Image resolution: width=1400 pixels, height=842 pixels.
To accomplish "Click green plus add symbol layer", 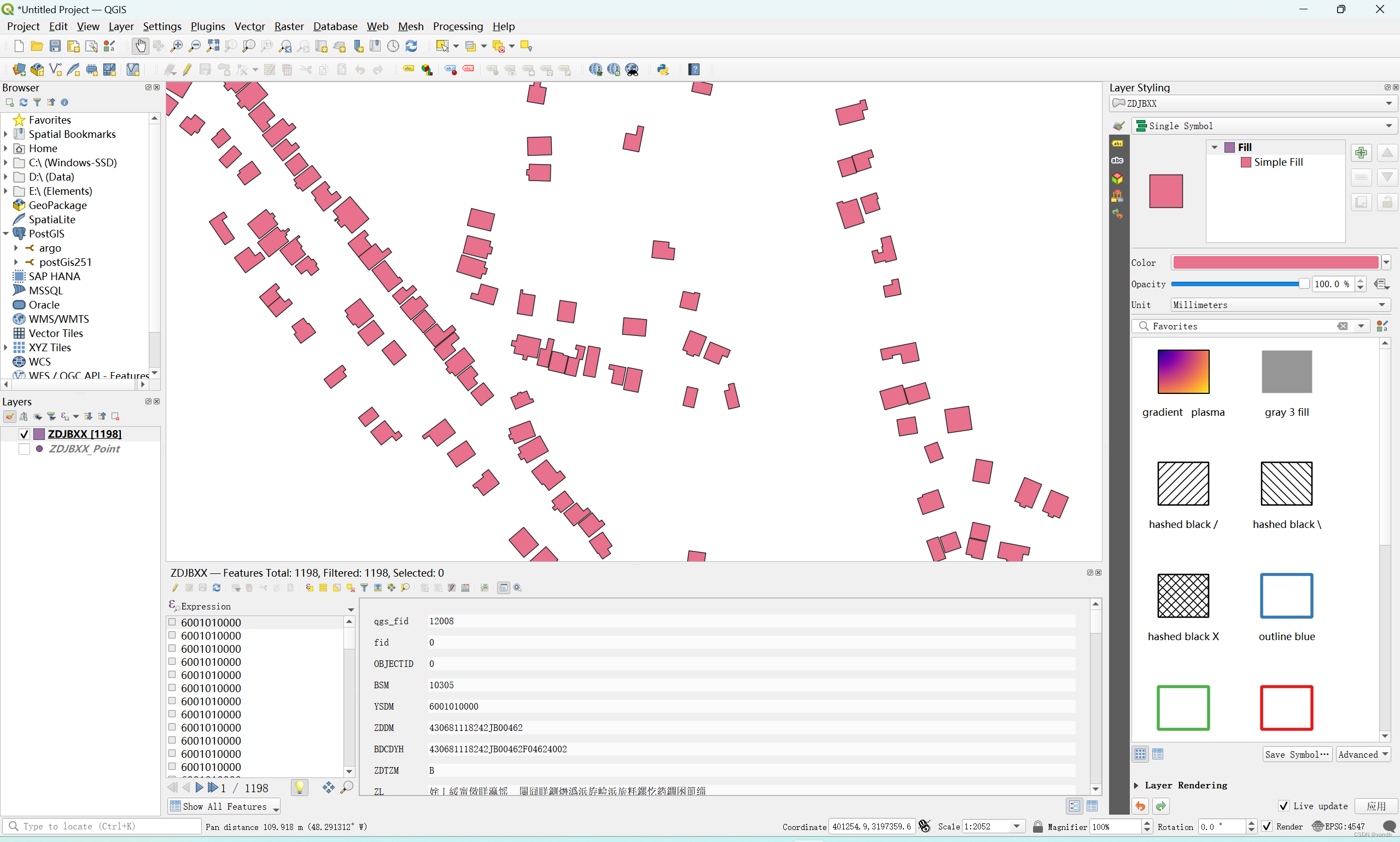I will (1361, 153).
